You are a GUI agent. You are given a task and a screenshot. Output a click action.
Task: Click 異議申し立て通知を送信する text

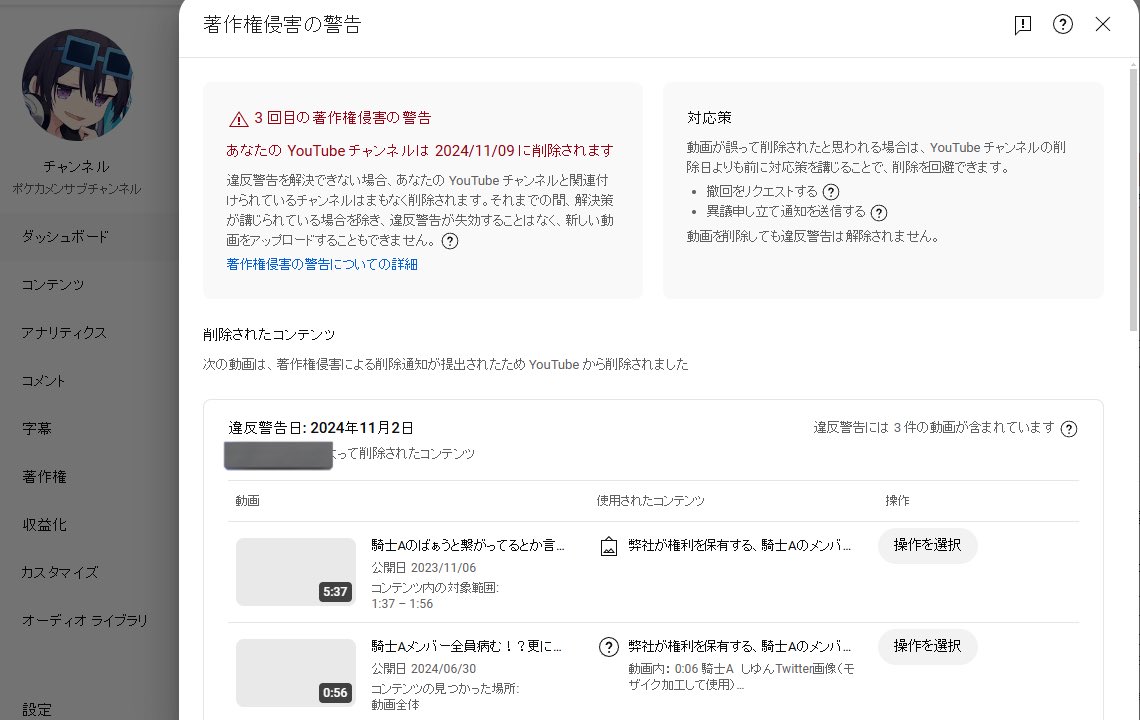[786, 212]
